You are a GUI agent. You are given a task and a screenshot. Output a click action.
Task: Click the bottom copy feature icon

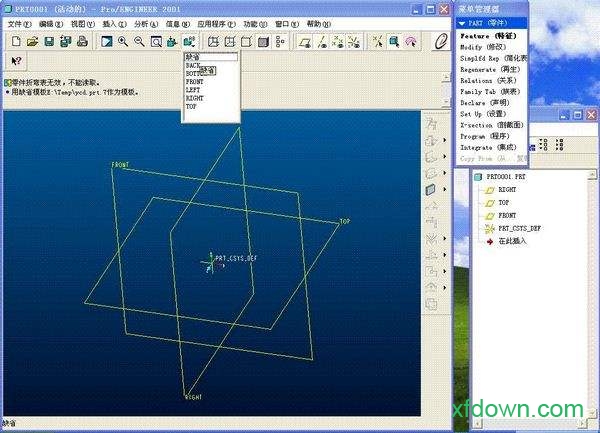(x=431, y=304)
